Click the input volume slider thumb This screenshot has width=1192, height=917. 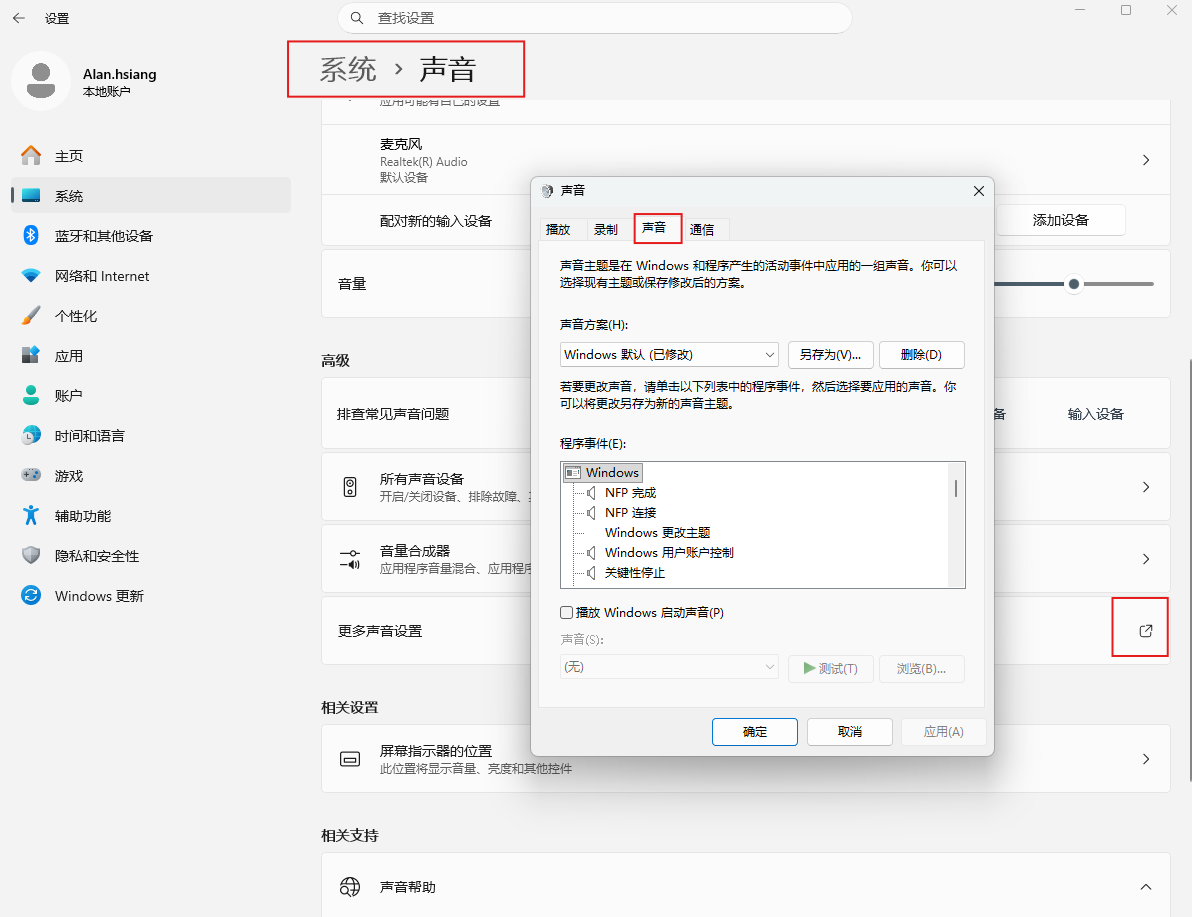1073,284
